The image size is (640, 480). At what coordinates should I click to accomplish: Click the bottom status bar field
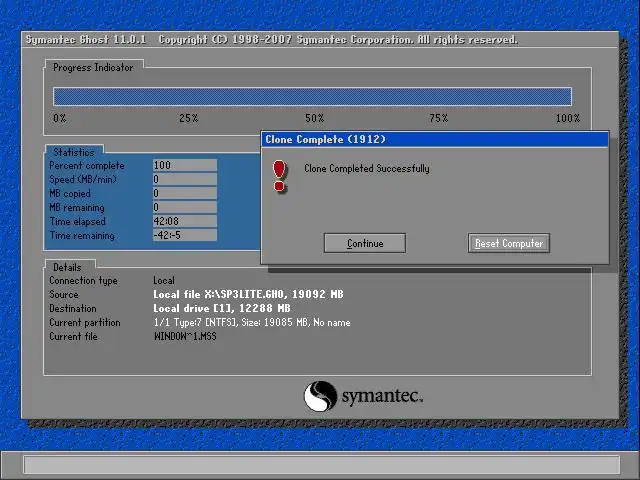(322, 464)
